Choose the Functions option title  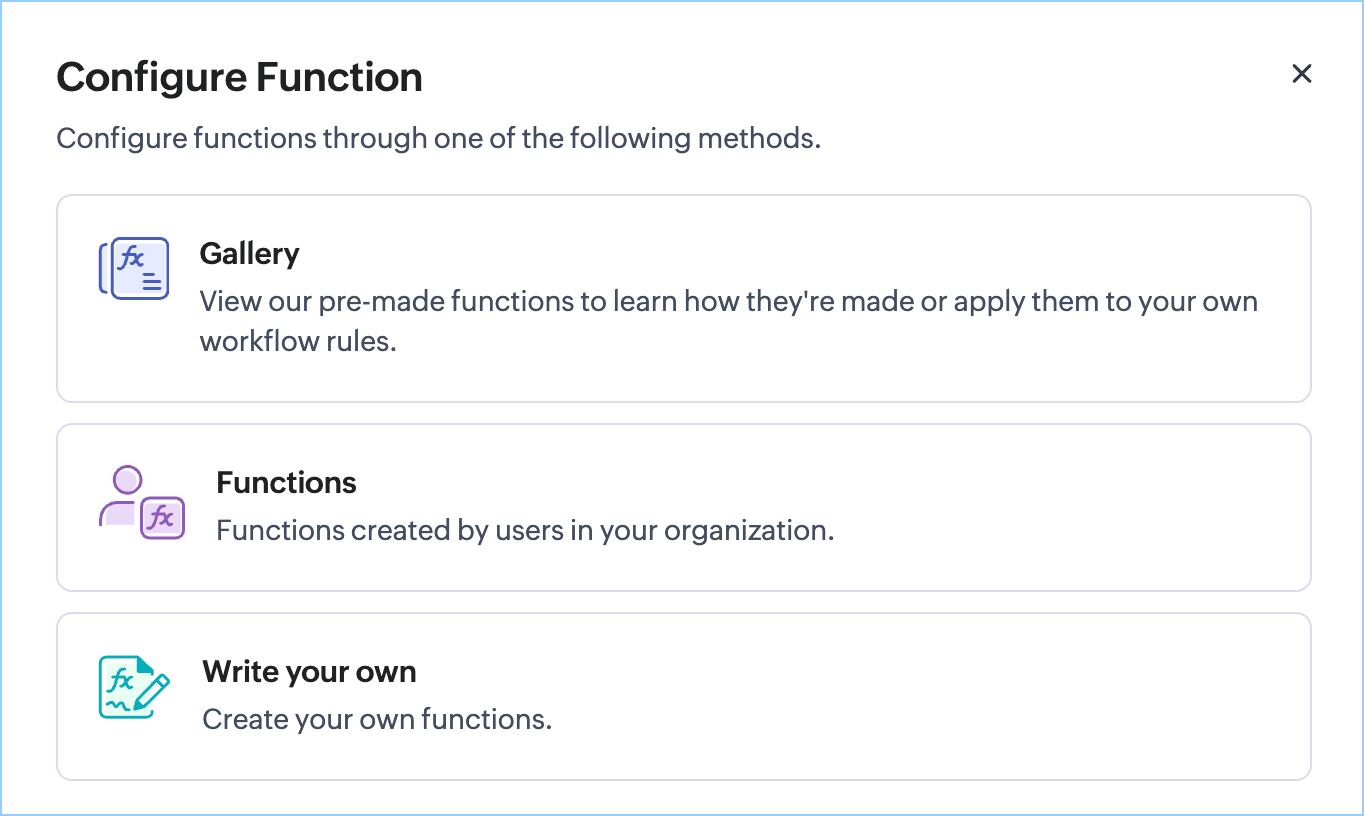coord(286,482)
